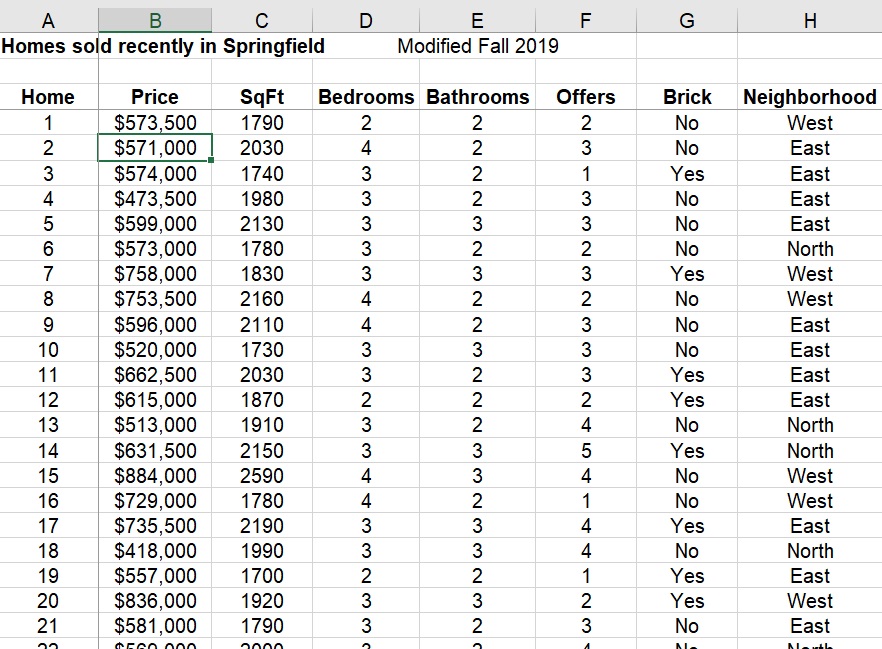This screenshot has height=649, width=882.
Task: Click SqFt value 1700 for home 19
Action: 262,576
